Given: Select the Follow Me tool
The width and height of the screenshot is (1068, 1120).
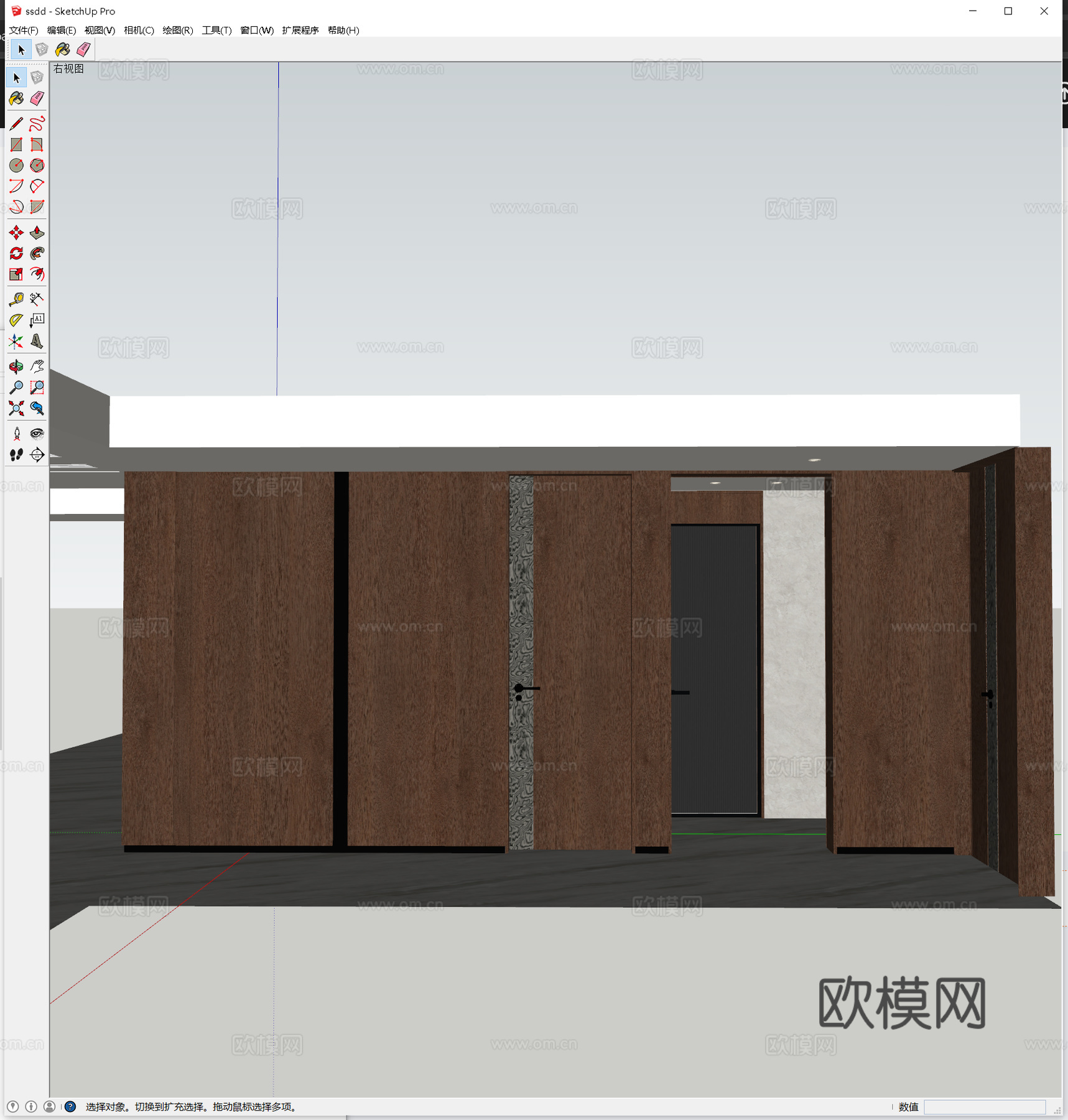Looking at the screenshot, I should coord(37,253).
